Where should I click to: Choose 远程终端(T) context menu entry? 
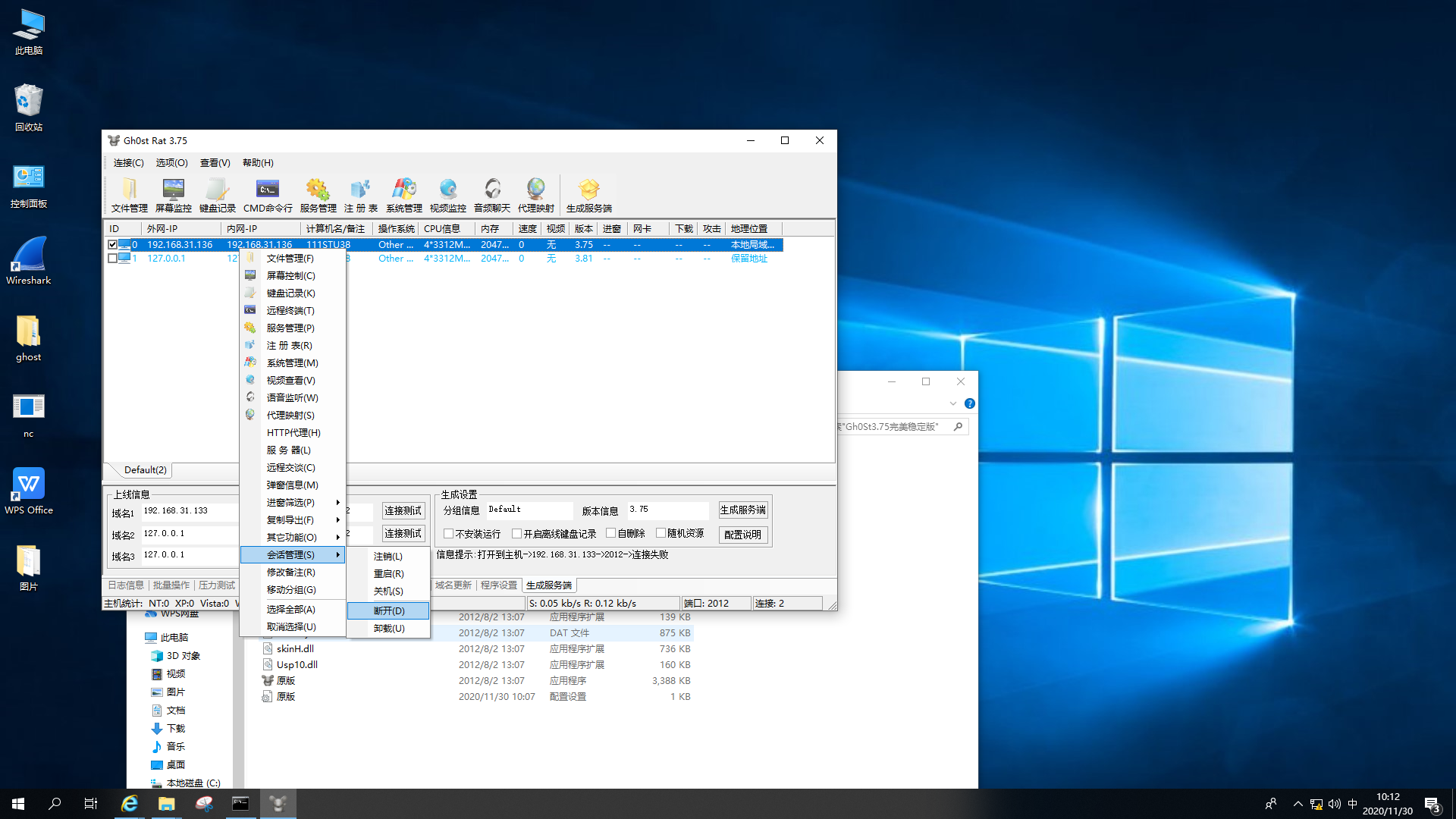pyautogui.click(x=290, y=311)
